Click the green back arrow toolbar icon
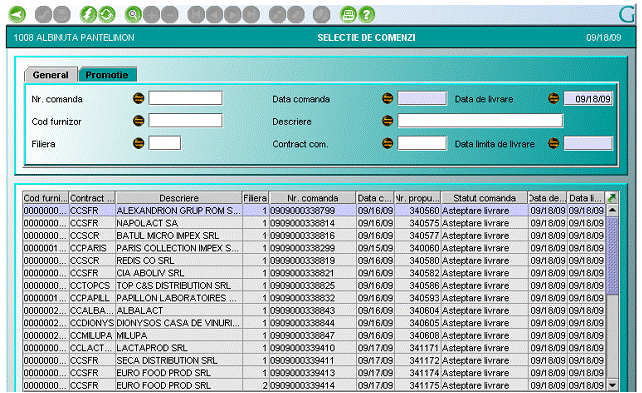 click(x=17, y=15)
